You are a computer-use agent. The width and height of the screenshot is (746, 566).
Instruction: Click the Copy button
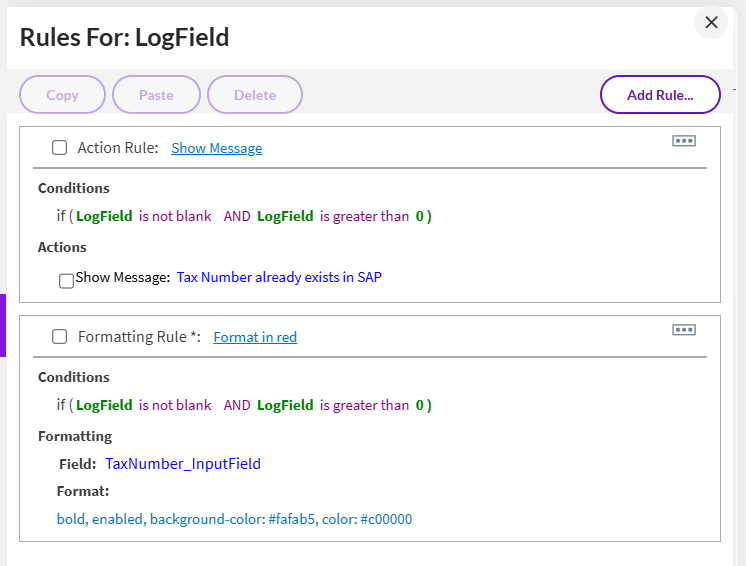62,95
